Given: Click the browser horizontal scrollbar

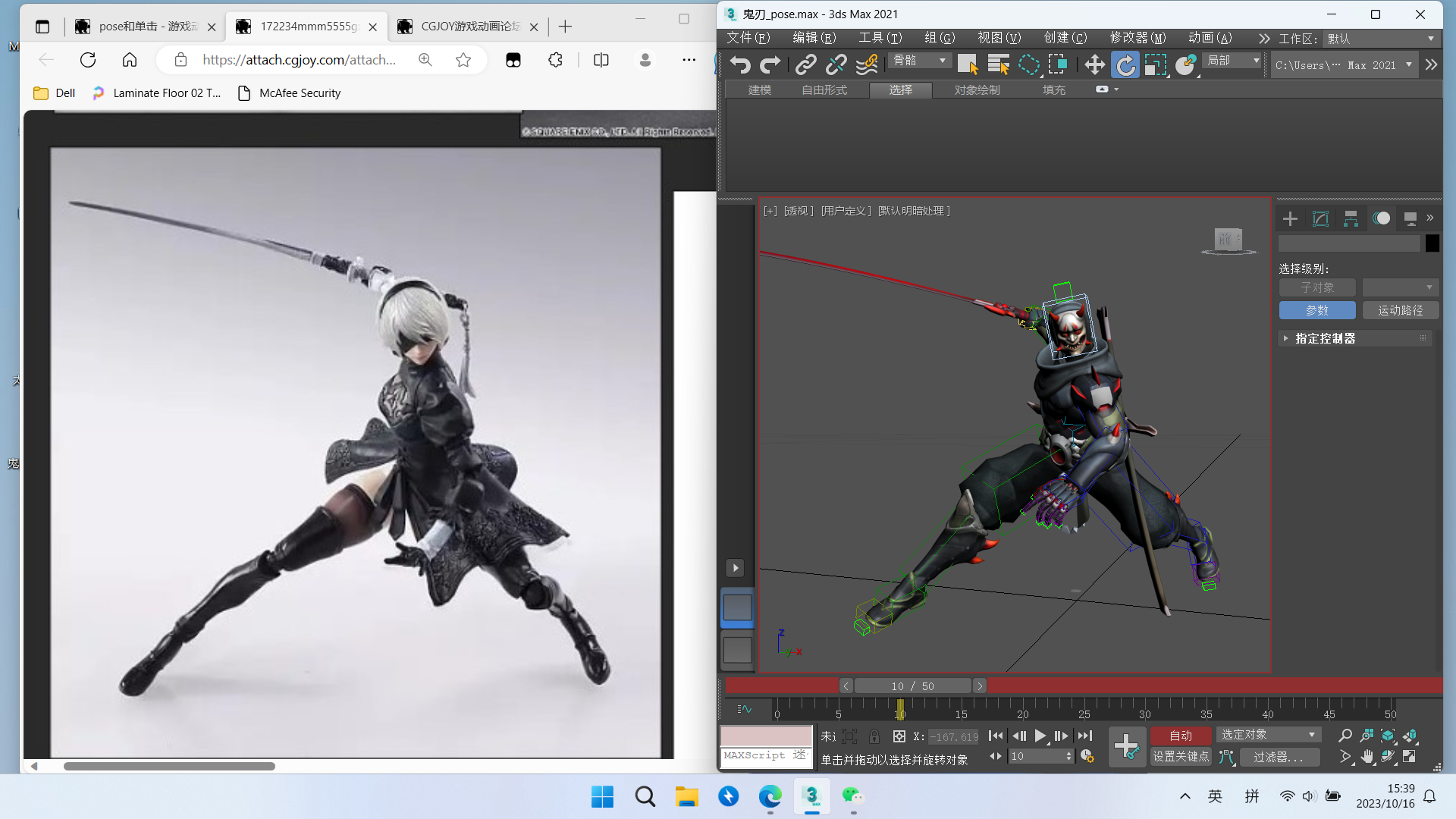Looking at the screenshot, I should pyautogui.click(x=169, y=766).
